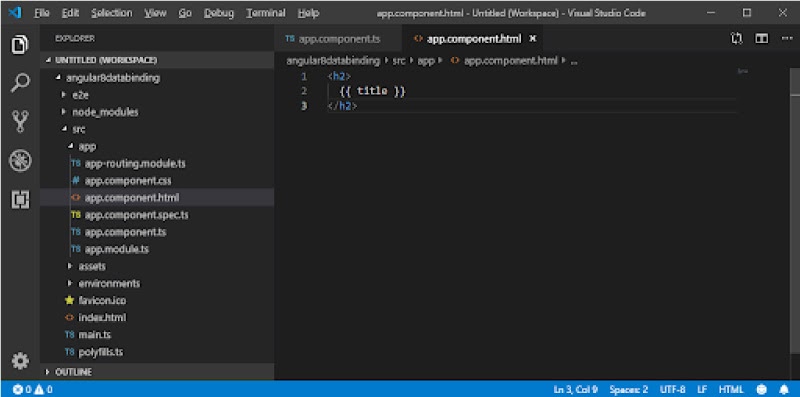Open the Selection menu
This screenshot has height=397, width=800.
[111, 13]
